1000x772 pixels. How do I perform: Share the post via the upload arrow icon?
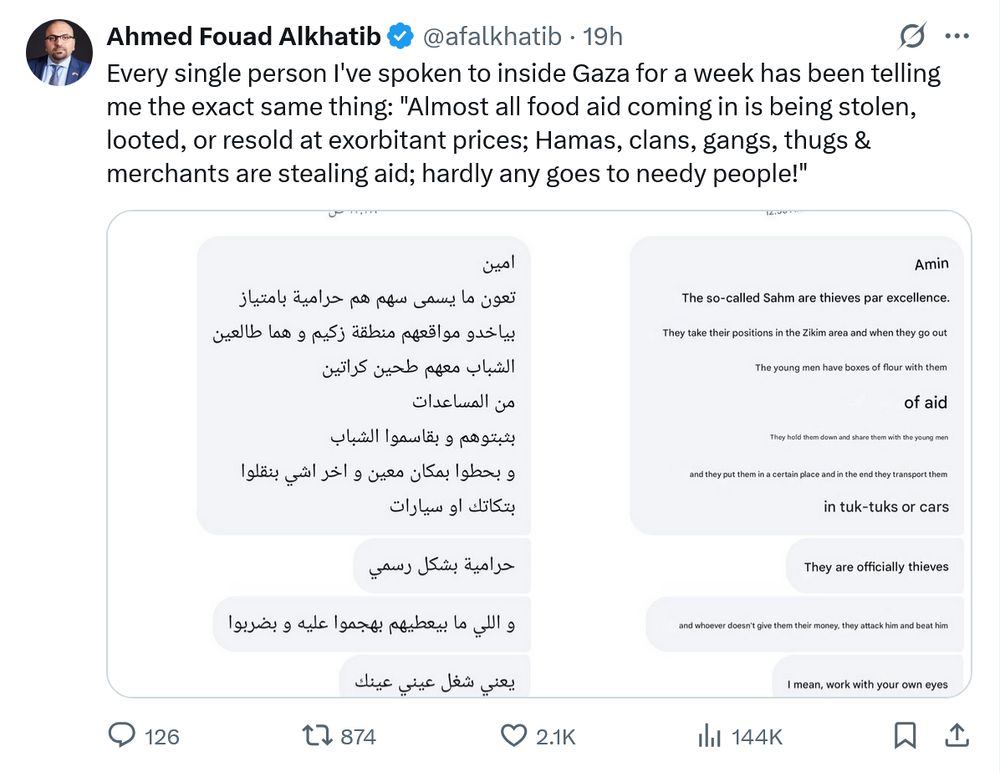956,736
